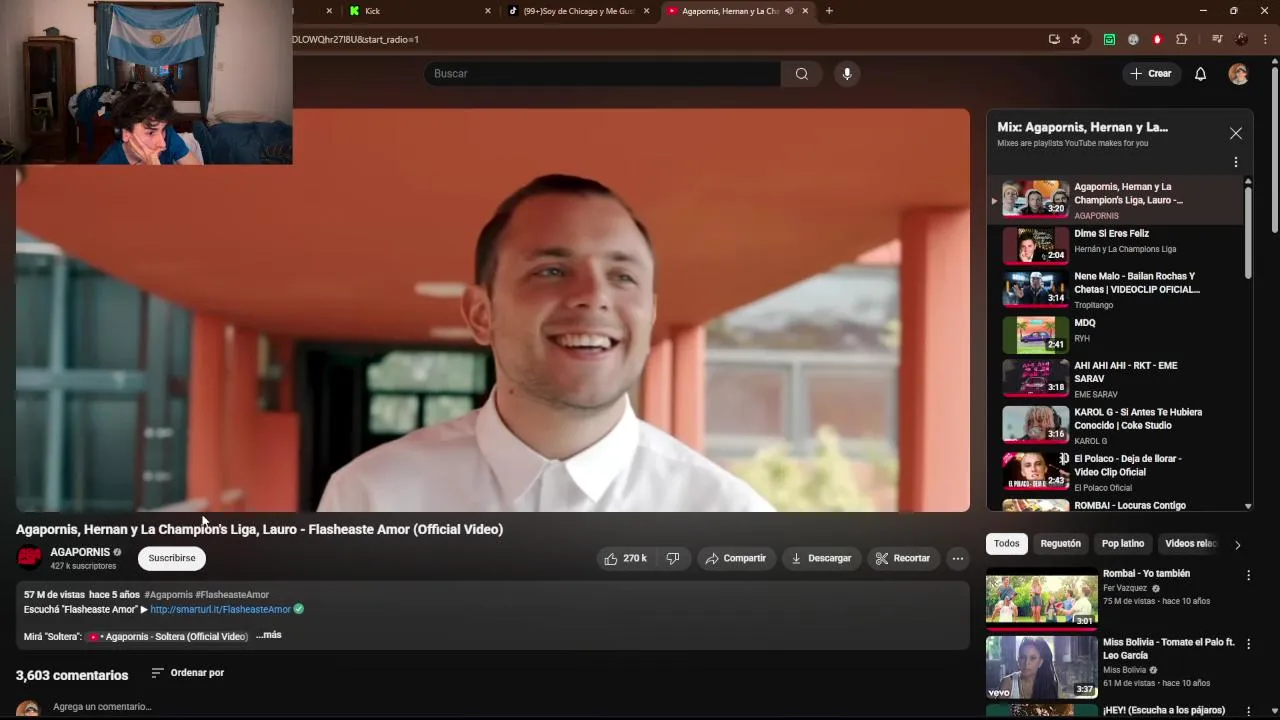Open options for Miss Bolivia video
Screen dimensions: 1280x720
(x=1248, y=643)
